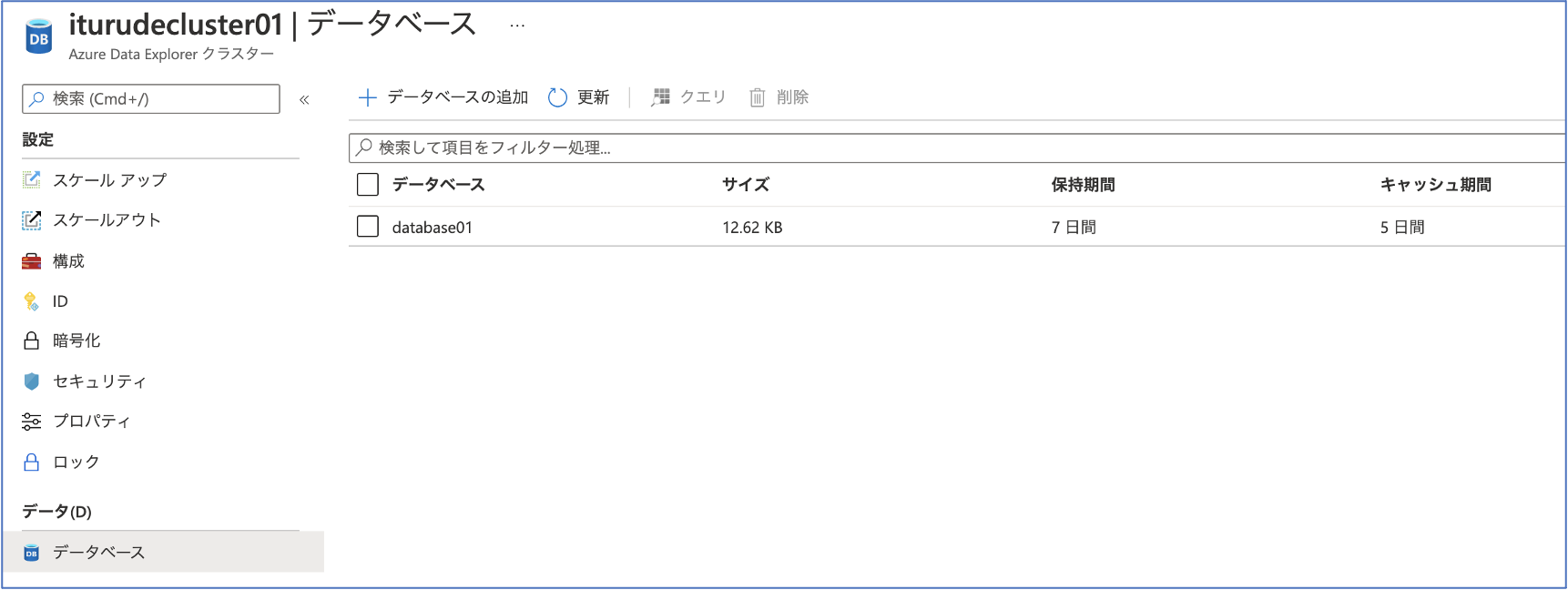Sort by 保持期間 column header
This screenshot has width=1568, height=590.
point(1083,185)
